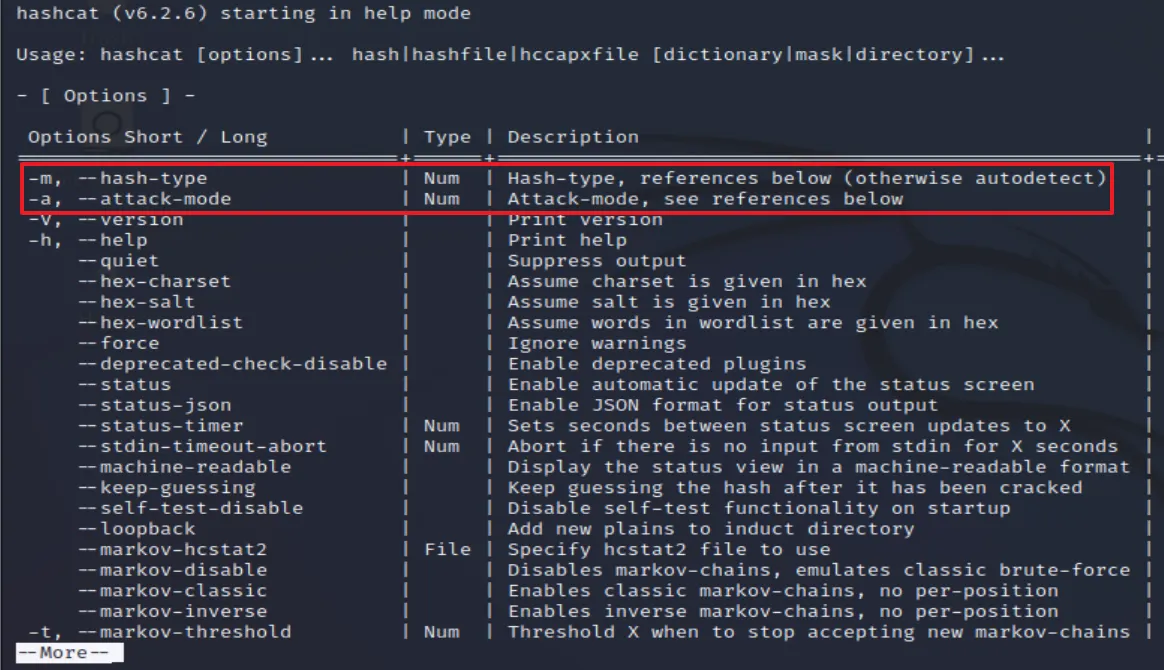The image size is (1164, 670).
Task: Click the --deprecated-check-disable option
Action: click(x=232, y=364)
